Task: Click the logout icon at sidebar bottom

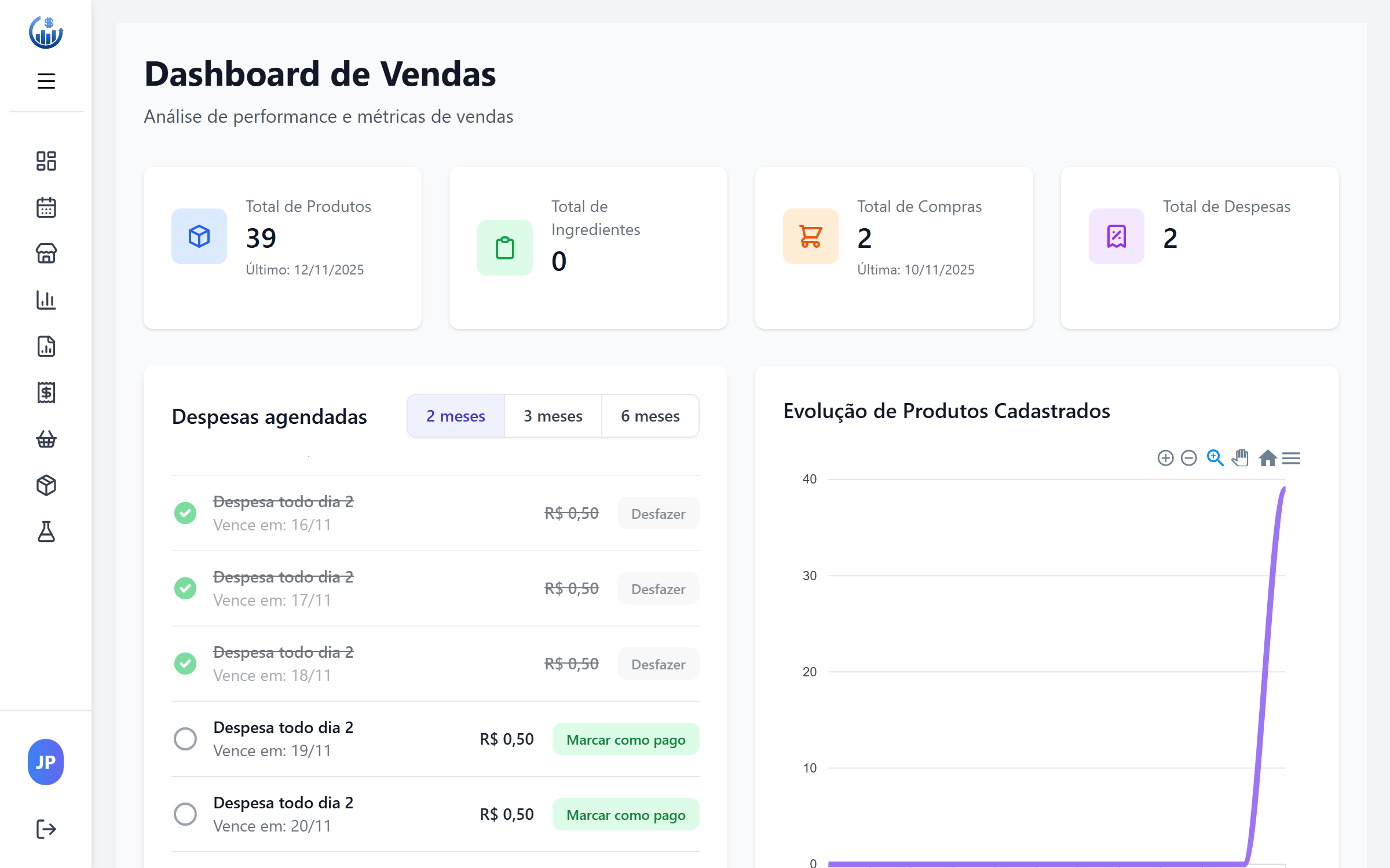Action: click(x=46, y=828)
